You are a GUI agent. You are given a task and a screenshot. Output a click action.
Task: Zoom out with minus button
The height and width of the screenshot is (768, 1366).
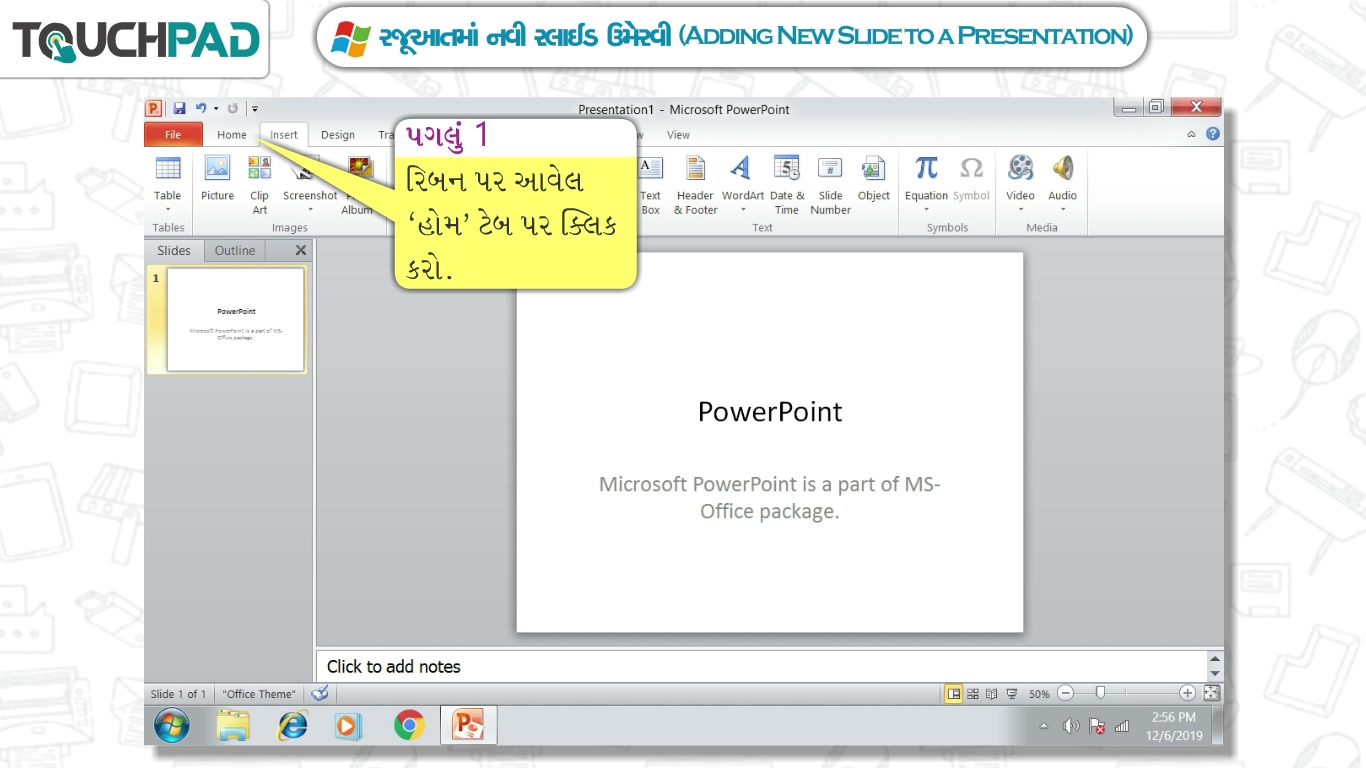tap(1065, 693)
